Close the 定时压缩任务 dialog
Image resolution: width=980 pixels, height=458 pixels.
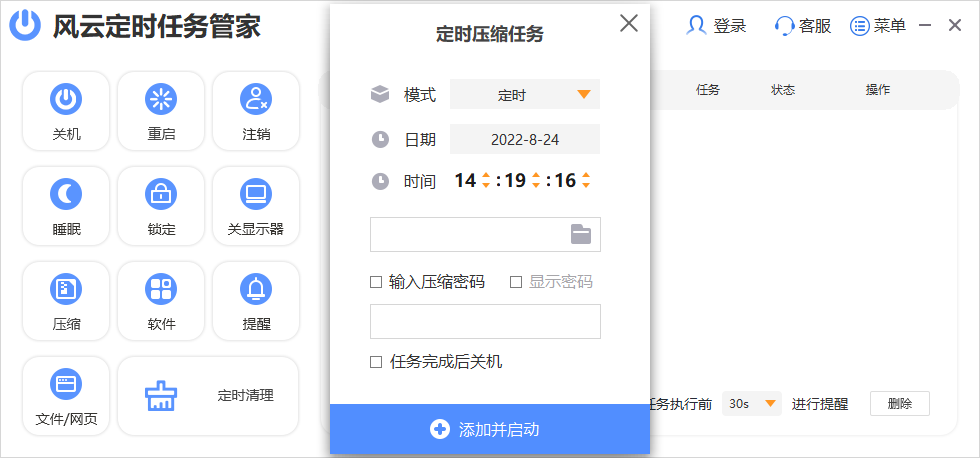click(x=629, y=24)
